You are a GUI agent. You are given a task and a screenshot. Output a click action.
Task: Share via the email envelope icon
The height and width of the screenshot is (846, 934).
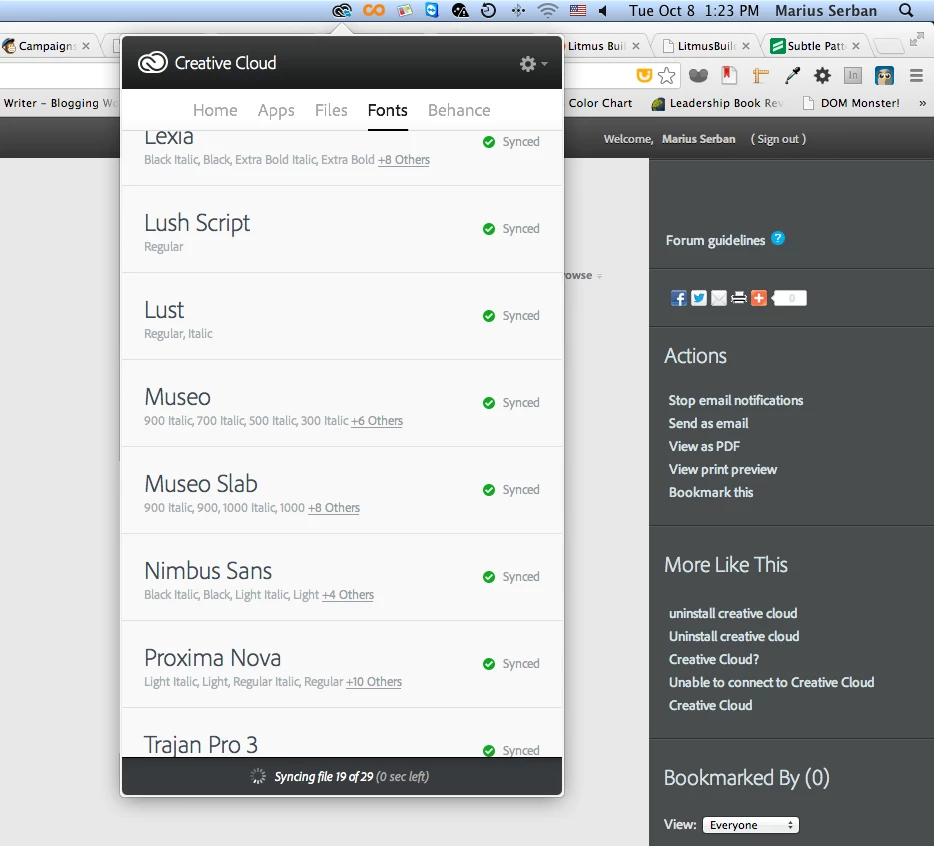pyautogui.click(x=719, y=298)
